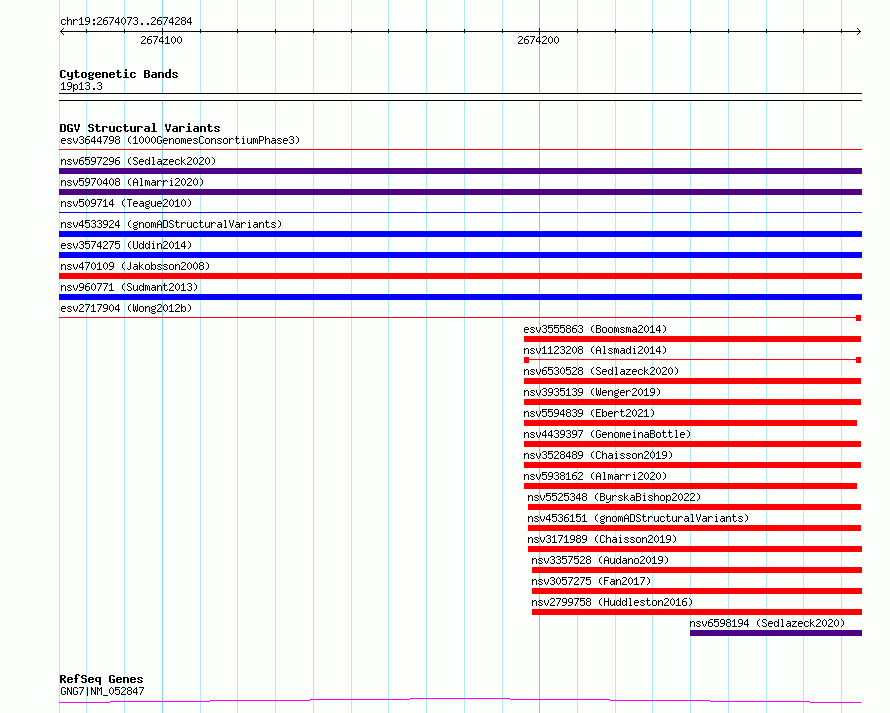Open variant nsv3057275 (Fan2017)
Viewport: 890px width, 713px height.
591,581
